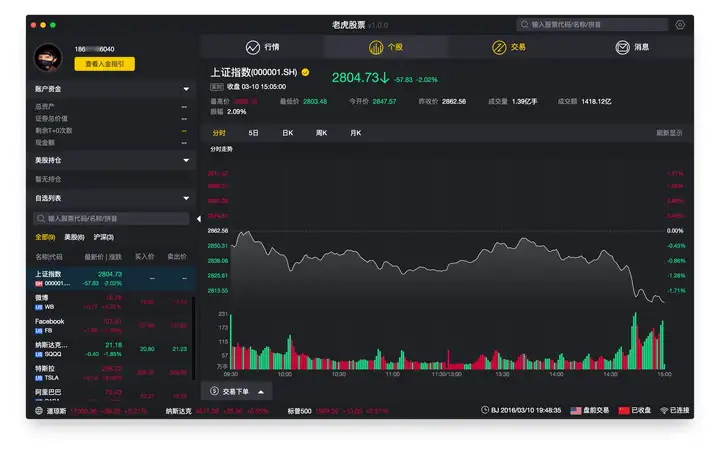Click the 道琼斯 index in status bar

click(56, 411)
